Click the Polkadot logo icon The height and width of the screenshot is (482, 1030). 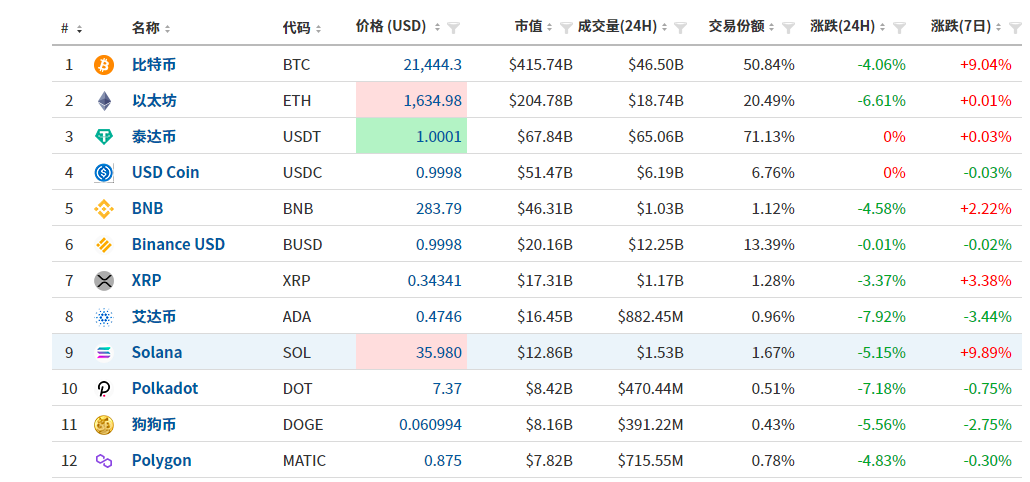point(104,389)
